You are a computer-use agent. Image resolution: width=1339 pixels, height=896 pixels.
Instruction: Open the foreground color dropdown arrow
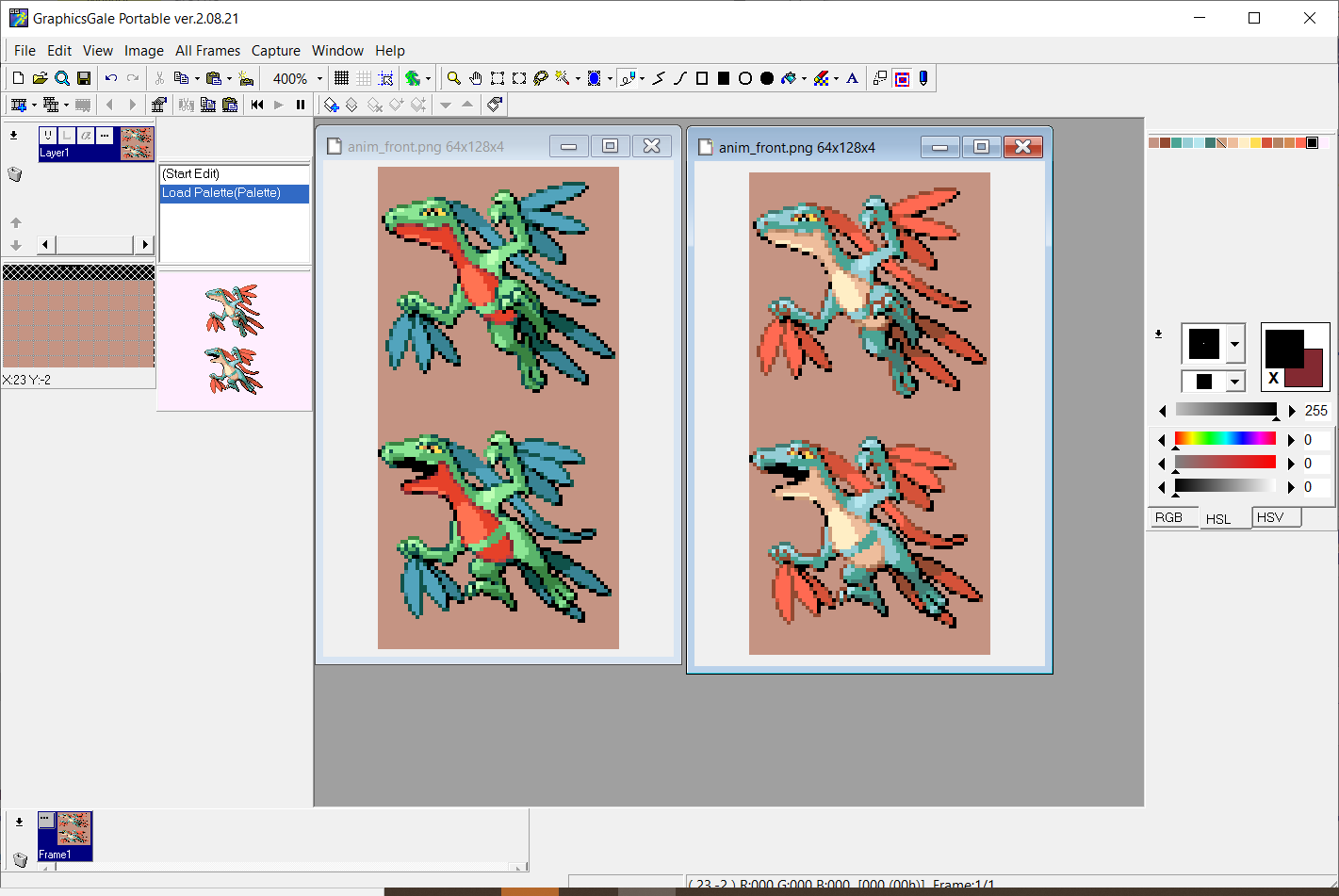[1234, 345]
